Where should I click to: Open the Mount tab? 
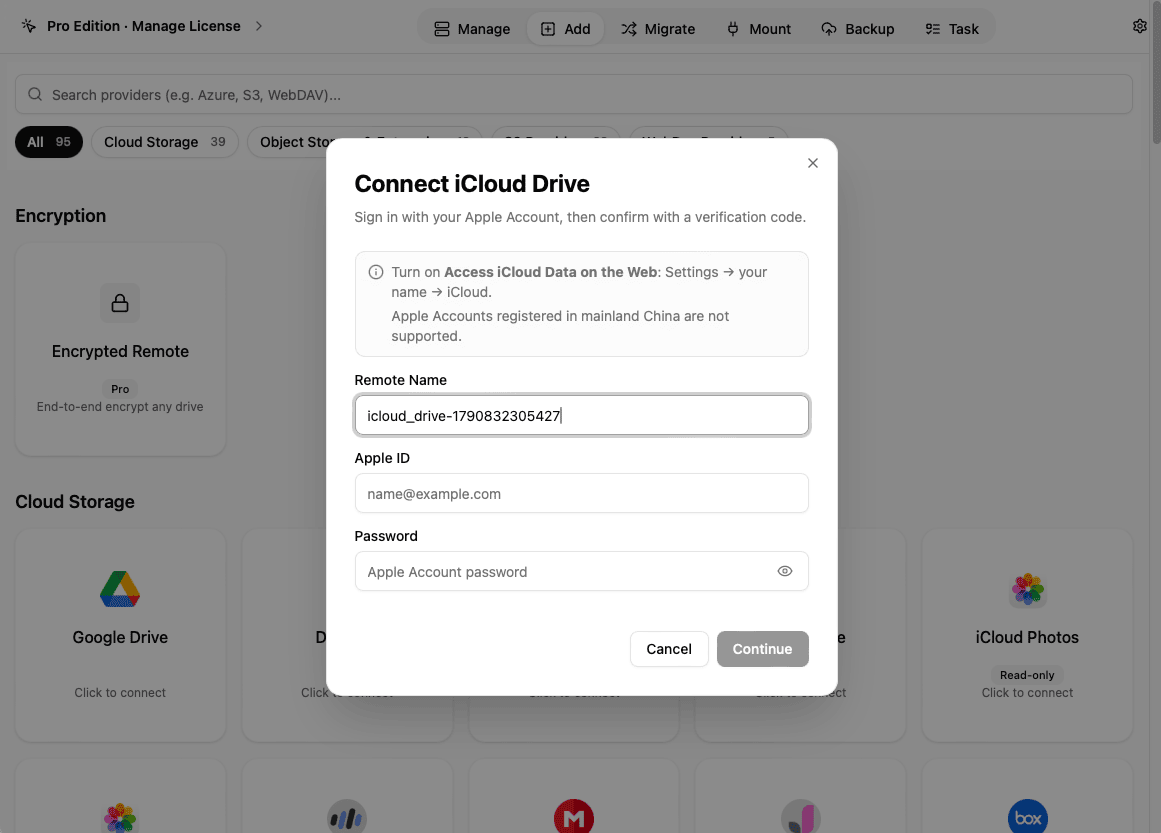coord(758,29)
